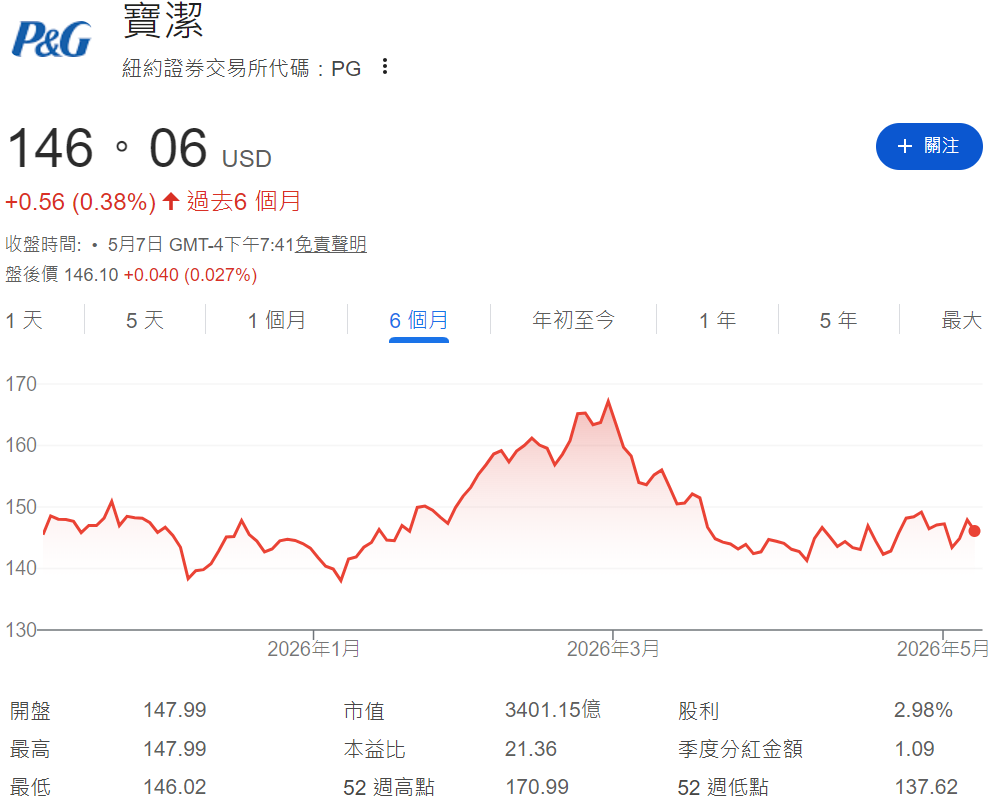Click the 52 週低點 value 137.62
This screenshot has width=996, height=798.
(926, 787)
